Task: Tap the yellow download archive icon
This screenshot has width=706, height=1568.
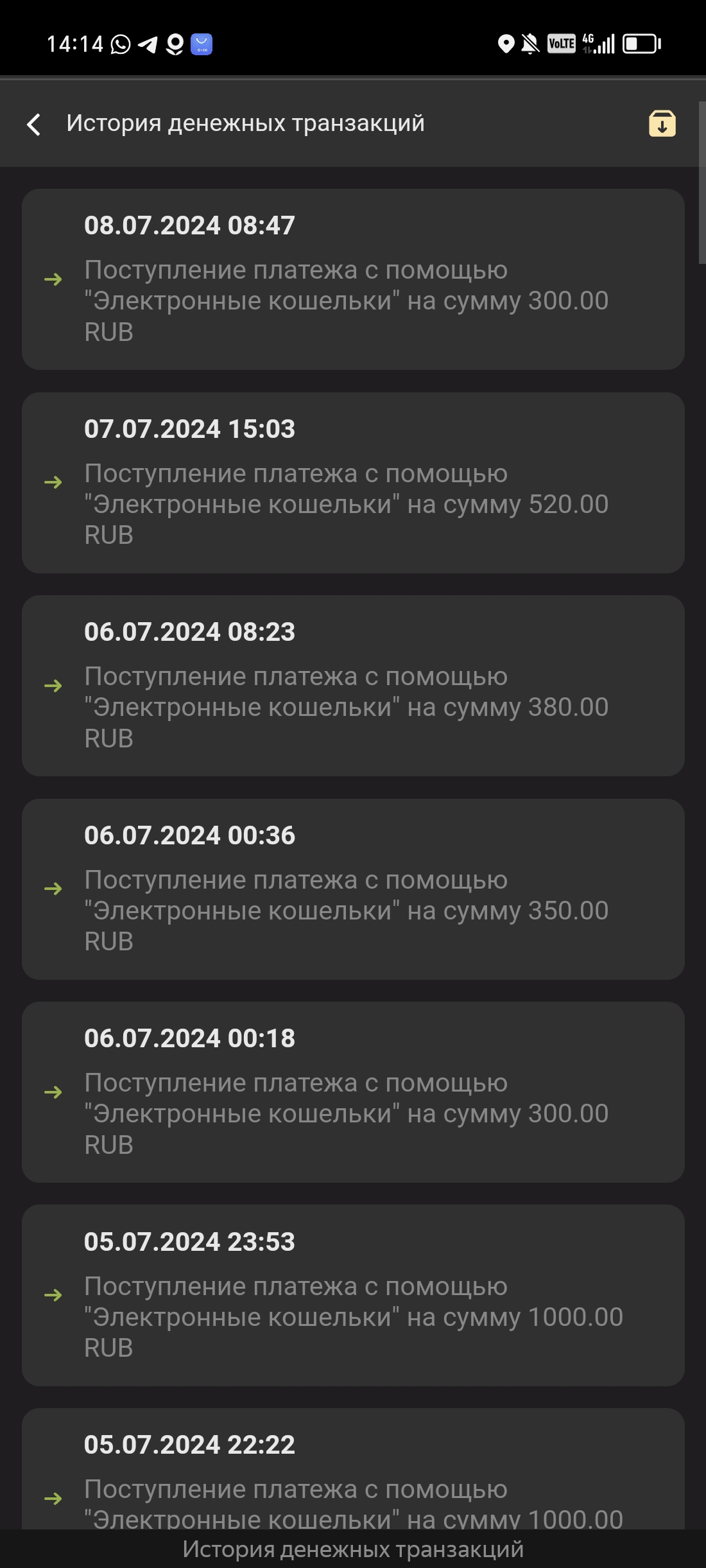Action: coord(662,123)
